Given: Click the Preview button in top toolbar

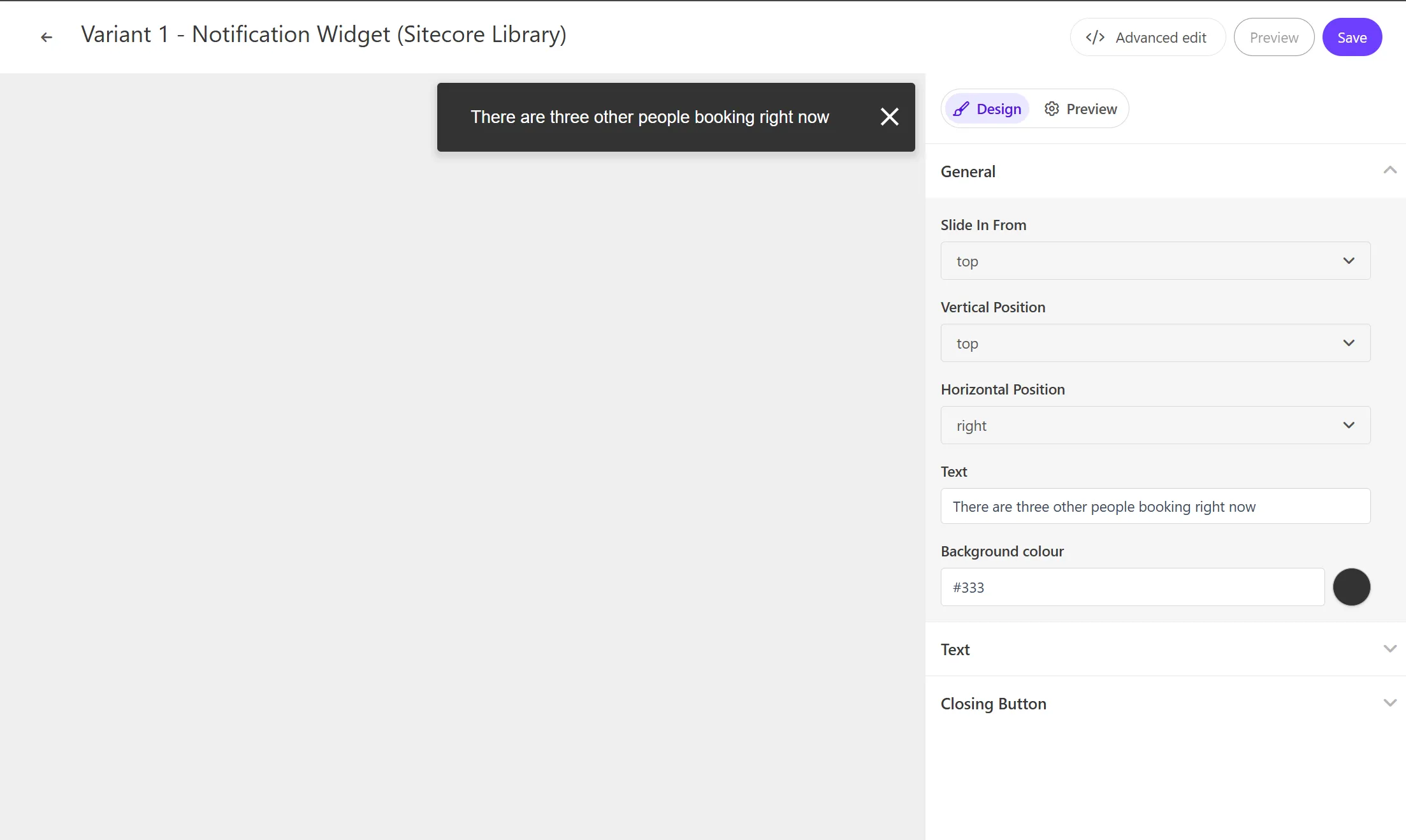Looking at the screenshot, I should tap(1274, 37).
